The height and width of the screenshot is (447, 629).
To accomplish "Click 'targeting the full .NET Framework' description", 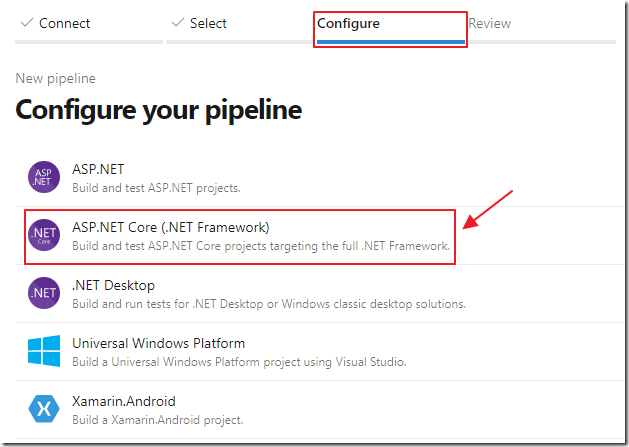I will [359, 246].
